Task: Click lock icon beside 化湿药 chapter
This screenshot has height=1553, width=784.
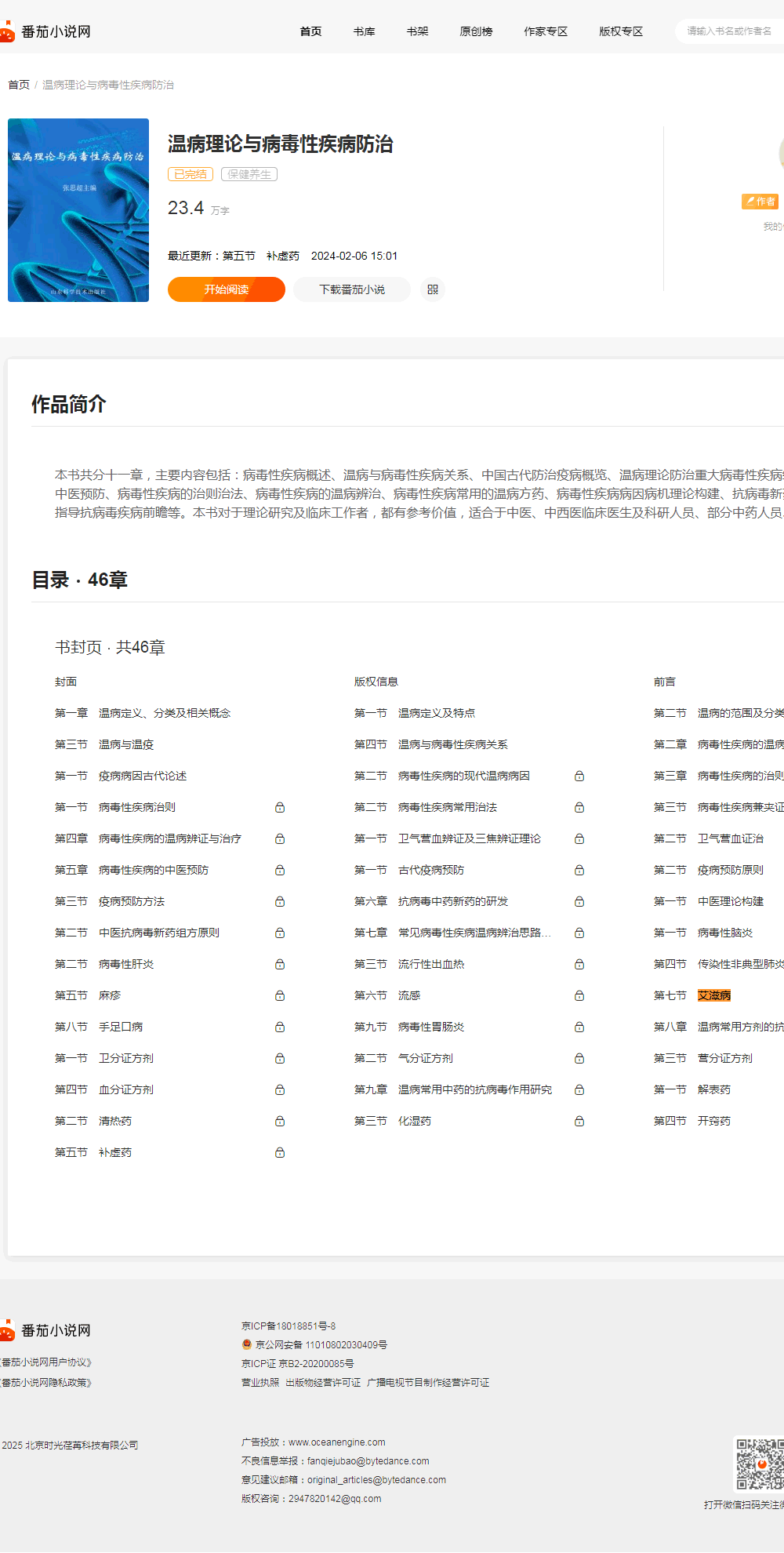Action: click(579, 1121)
